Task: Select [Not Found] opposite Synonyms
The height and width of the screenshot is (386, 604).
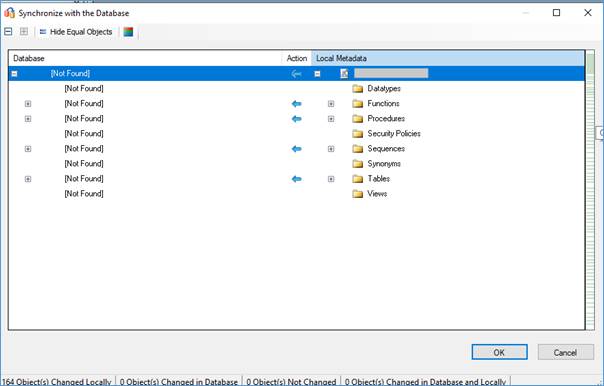Action: click(x=84, y=164)
